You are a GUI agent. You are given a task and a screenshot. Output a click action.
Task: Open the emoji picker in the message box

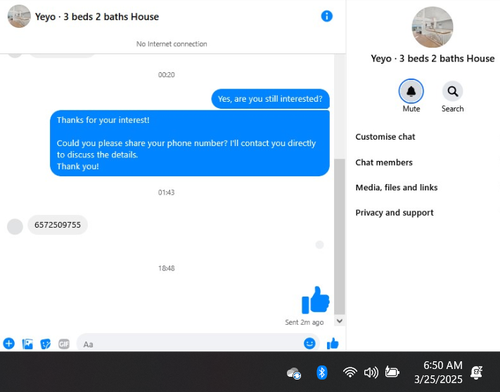310,343
